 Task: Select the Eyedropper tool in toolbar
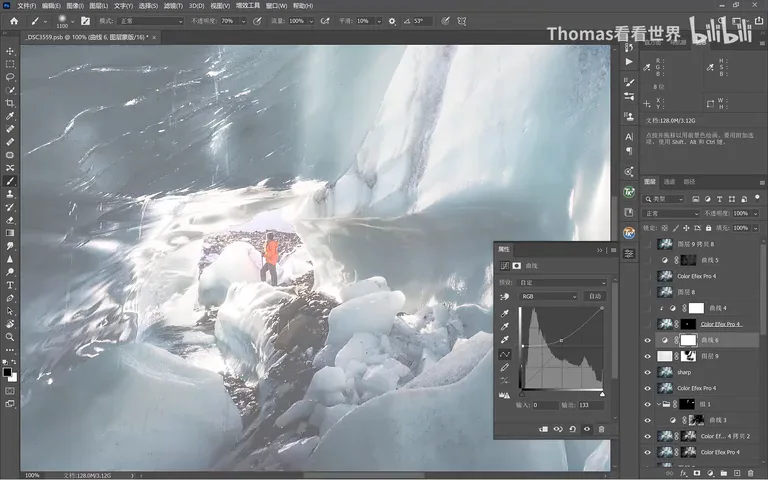coord(10,116)
